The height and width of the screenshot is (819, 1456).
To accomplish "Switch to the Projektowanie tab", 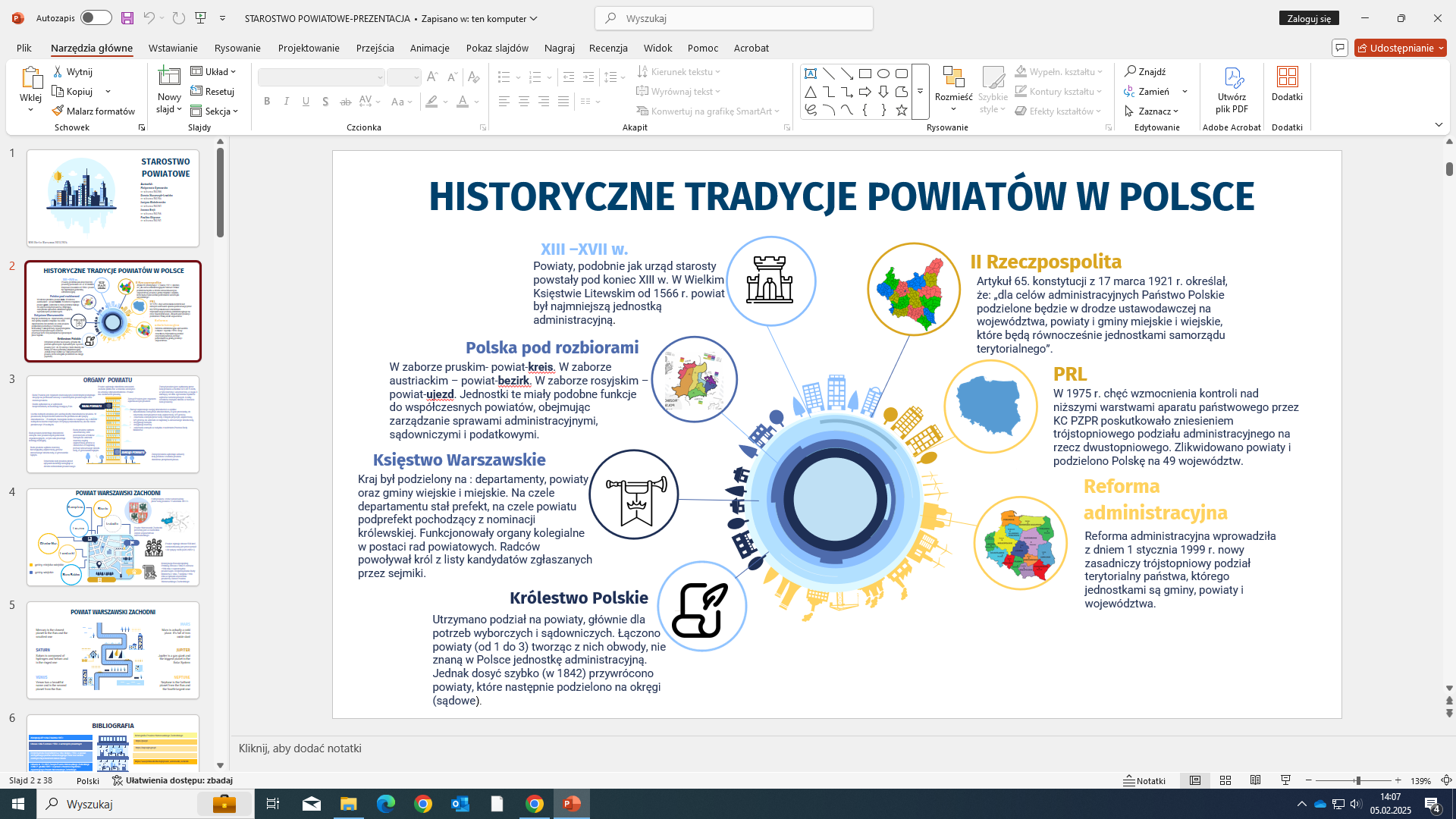I will (309, 48).
